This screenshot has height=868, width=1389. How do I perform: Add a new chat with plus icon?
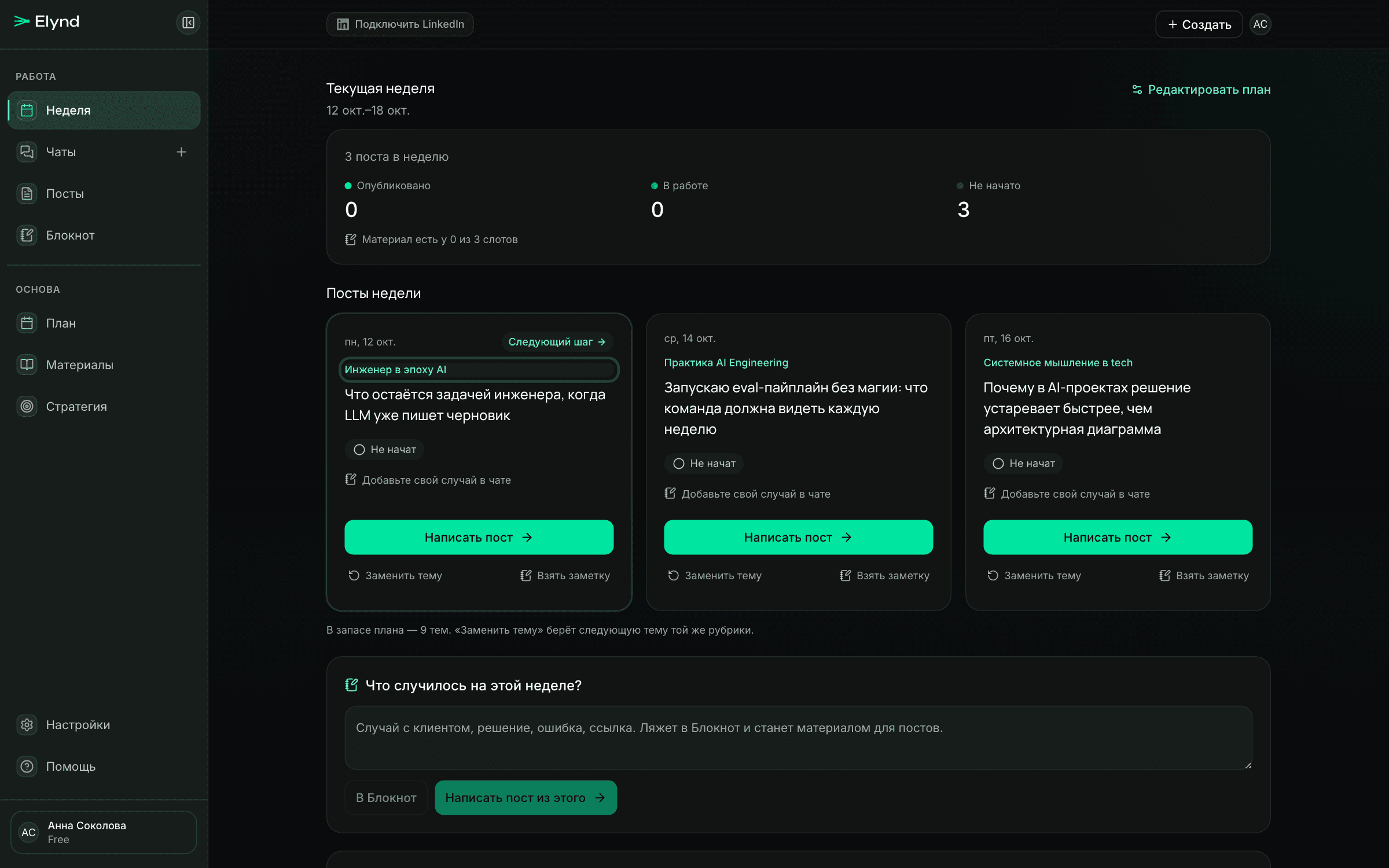pos(181,152)
